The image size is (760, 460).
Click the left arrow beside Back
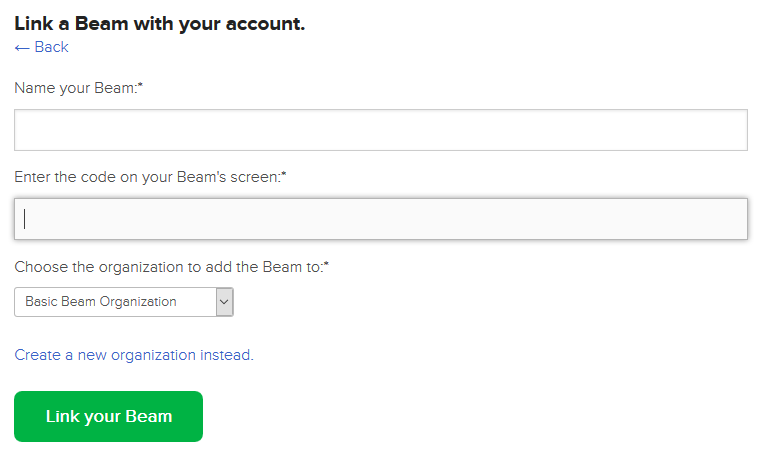pos(22,47)
